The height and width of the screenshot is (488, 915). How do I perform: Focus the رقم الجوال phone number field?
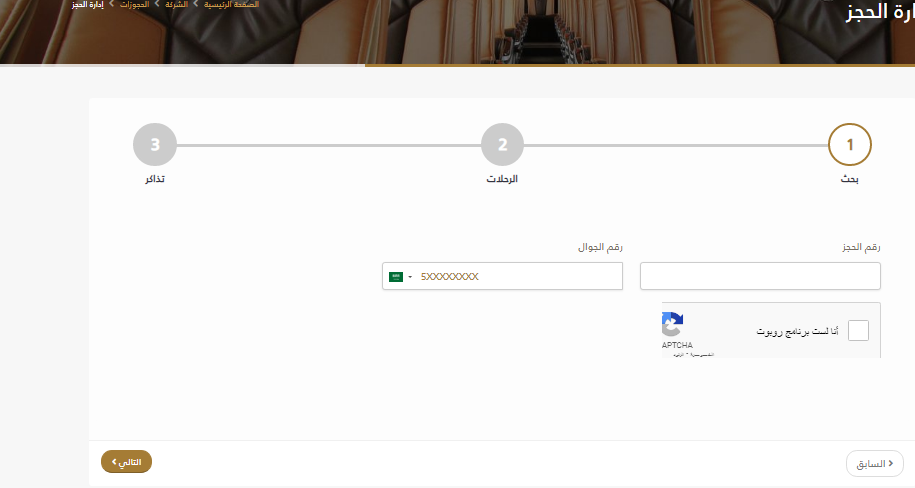[x=502, y=276]
